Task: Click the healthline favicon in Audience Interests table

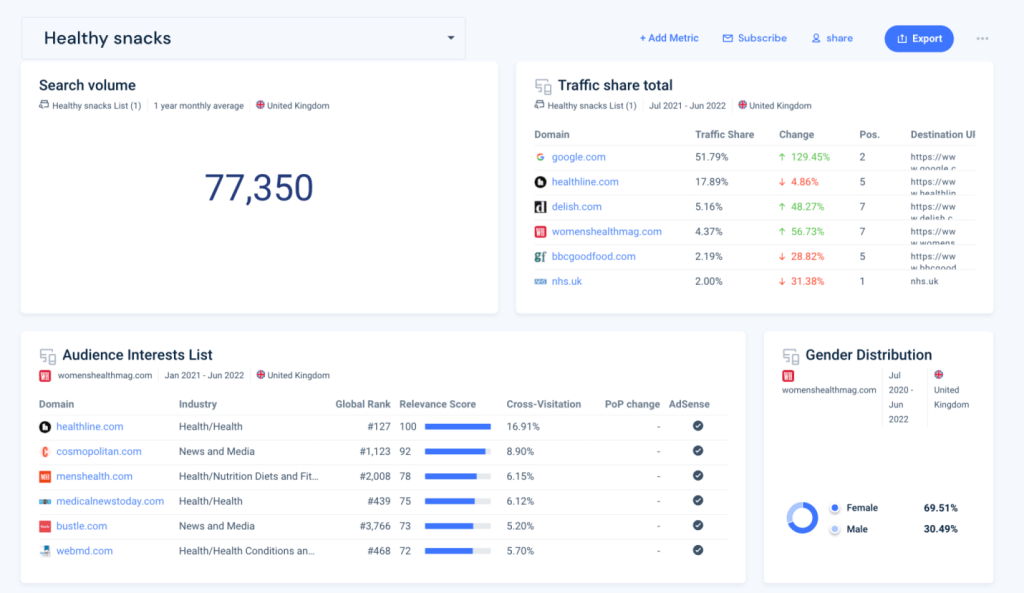Action: (45, 427)
